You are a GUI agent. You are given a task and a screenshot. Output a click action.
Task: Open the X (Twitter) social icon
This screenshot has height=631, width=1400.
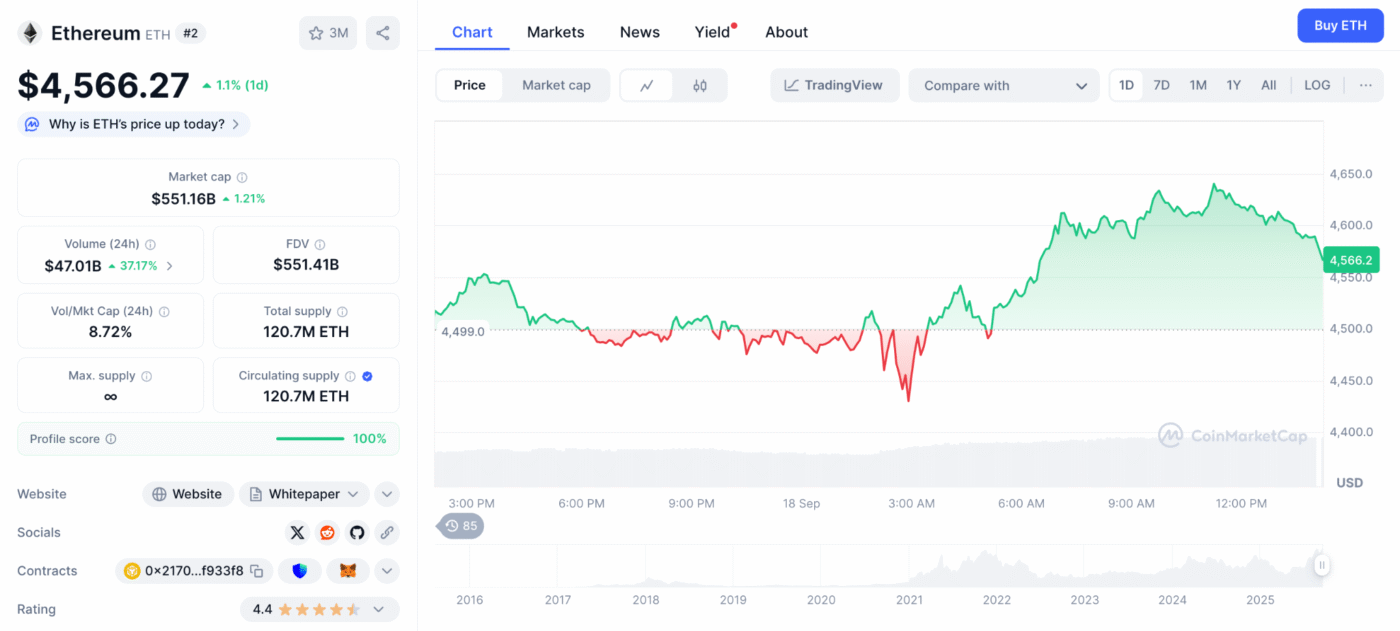[x=297, y=532]
